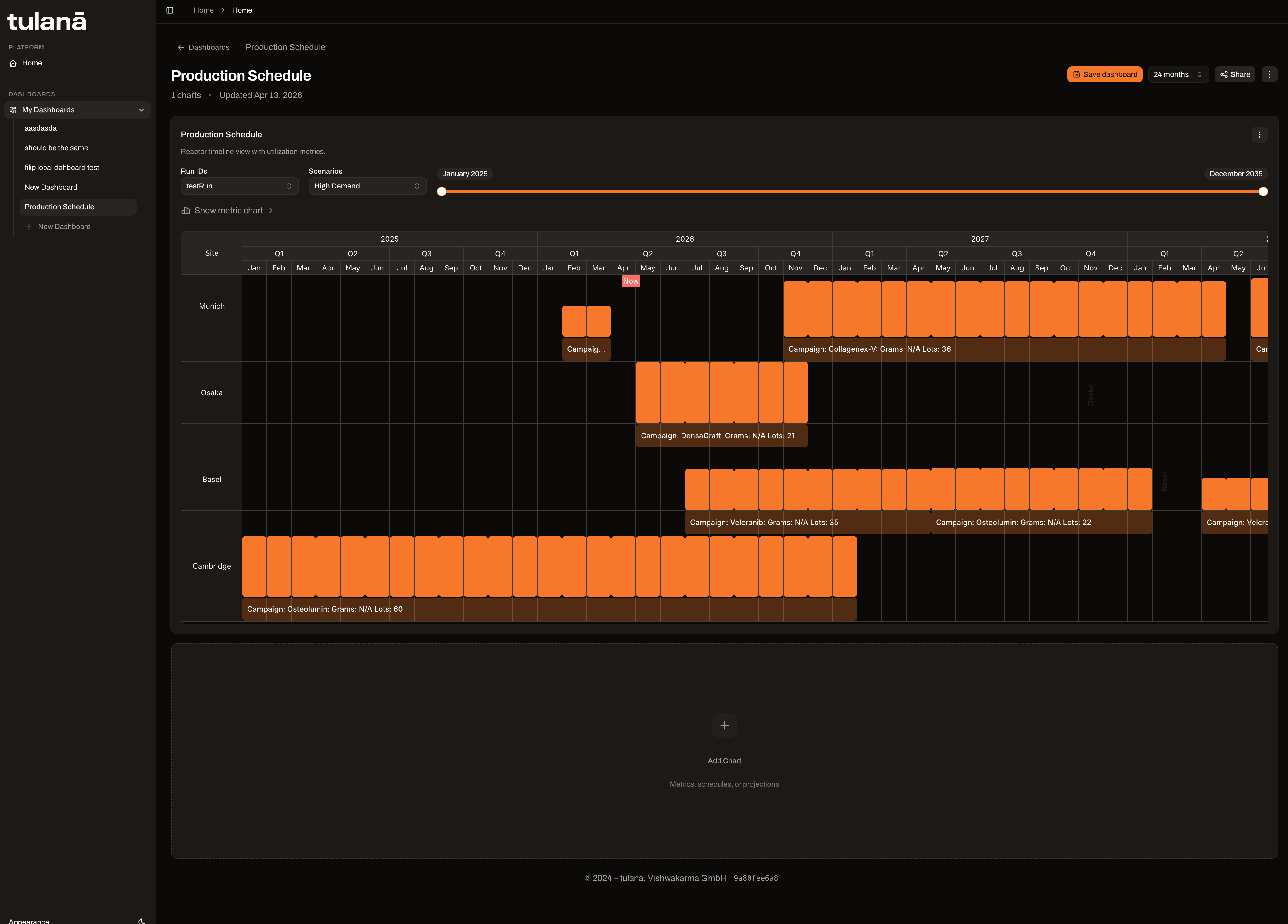Viewport: 1288px width, 924px height.
Task: Click the plus icon to Add Chart
Action: tap(724, 725)
